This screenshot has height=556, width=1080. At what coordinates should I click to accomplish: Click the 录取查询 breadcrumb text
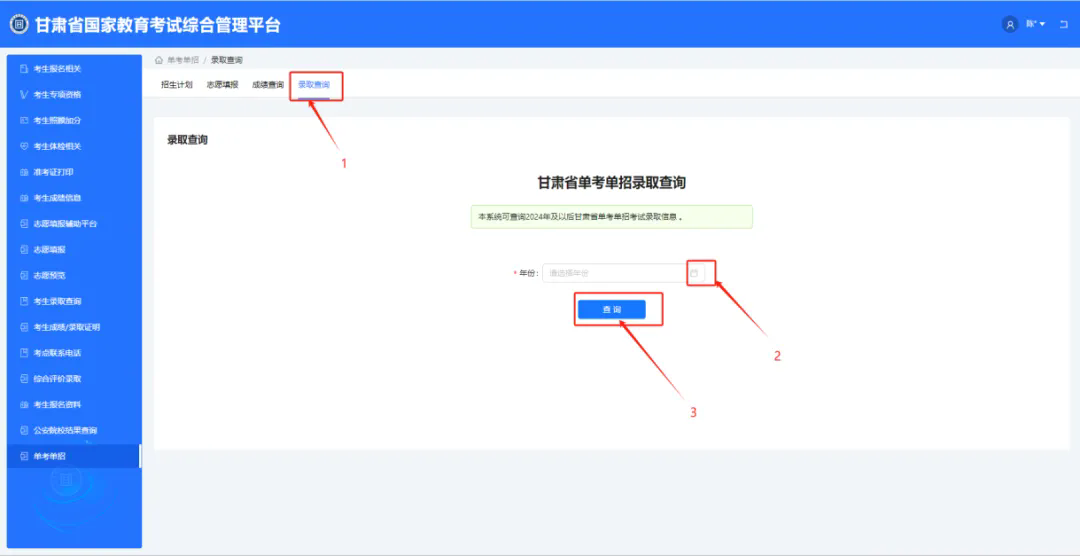pos(227,60)
